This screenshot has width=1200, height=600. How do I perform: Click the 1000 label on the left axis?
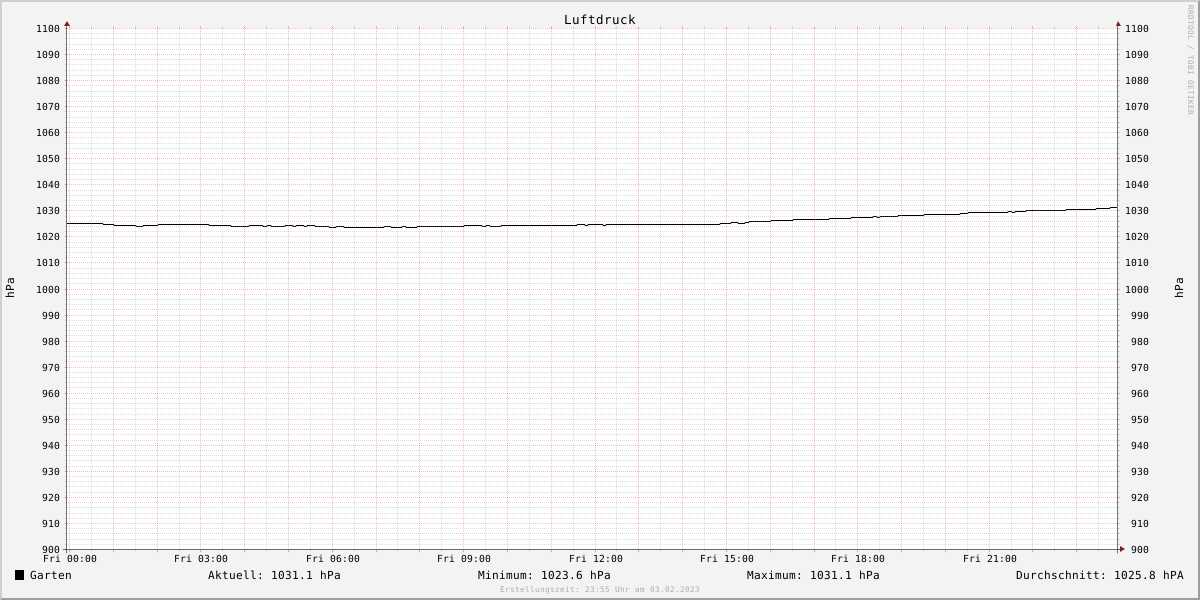coord(48,290)
